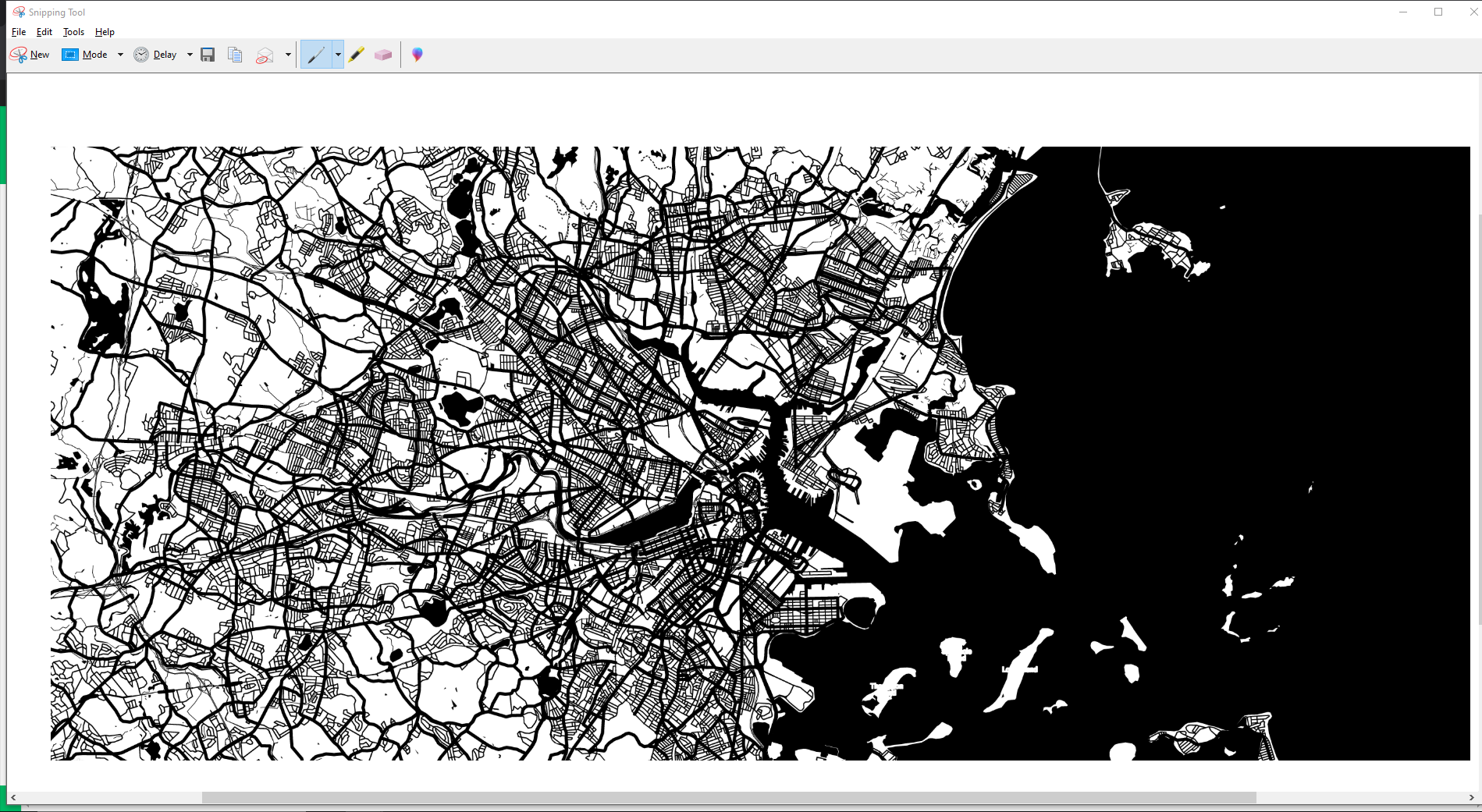Send snip via email

pyautogui.click(x=264, y=55)
